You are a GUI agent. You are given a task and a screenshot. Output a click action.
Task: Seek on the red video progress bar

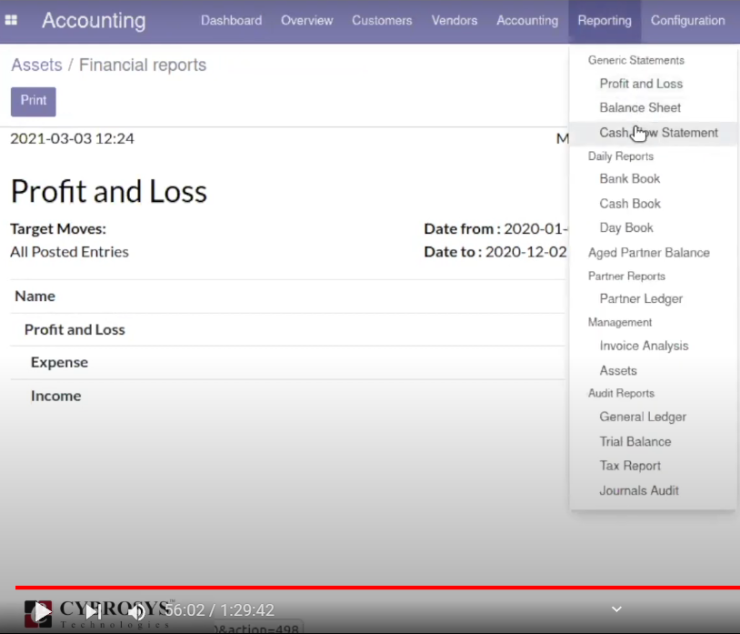point(377,587)
